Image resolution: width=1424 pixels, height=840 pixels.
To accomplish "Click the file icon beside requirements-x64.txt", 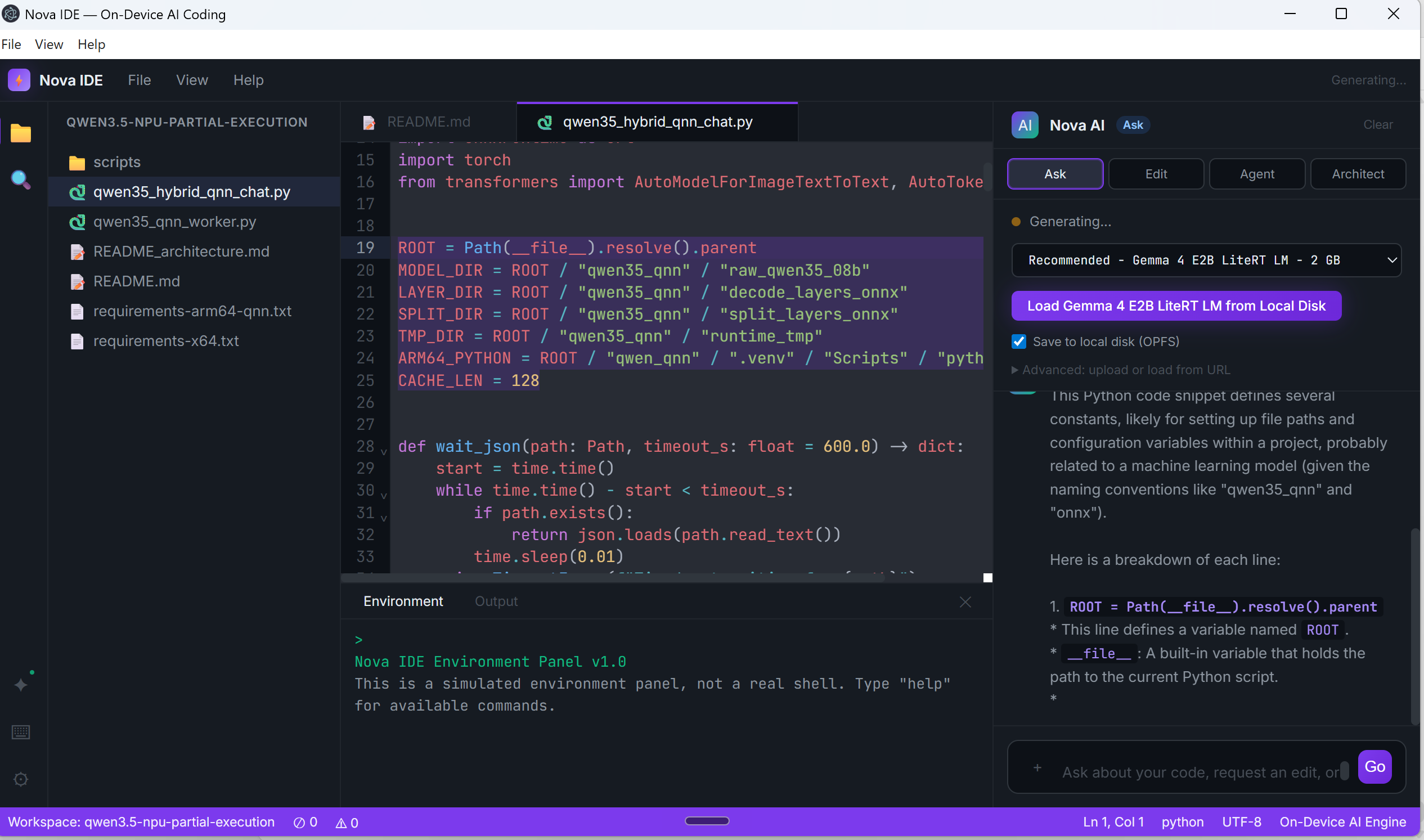I will point(77,342).
